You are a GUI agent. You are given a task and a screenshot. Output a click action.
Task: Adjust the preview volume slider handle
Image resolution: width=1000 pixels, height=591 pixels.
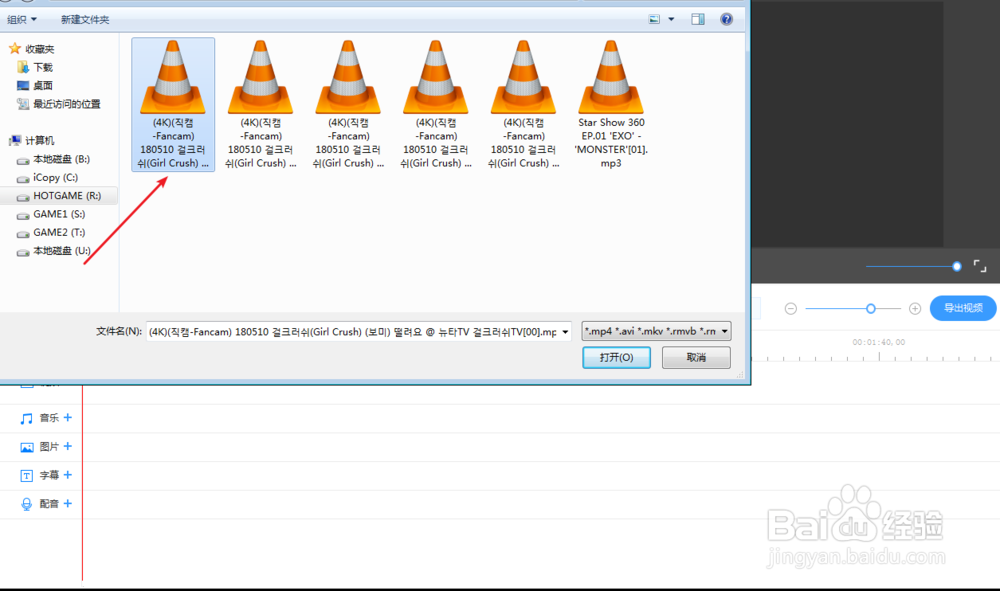pyautogui.click(x=957, y=266)
